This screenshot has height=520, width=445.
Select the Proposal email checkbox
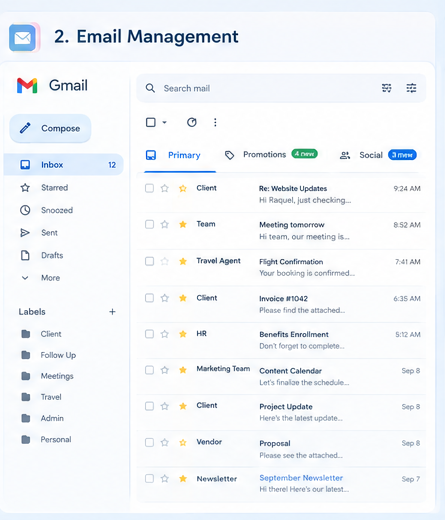149,442
